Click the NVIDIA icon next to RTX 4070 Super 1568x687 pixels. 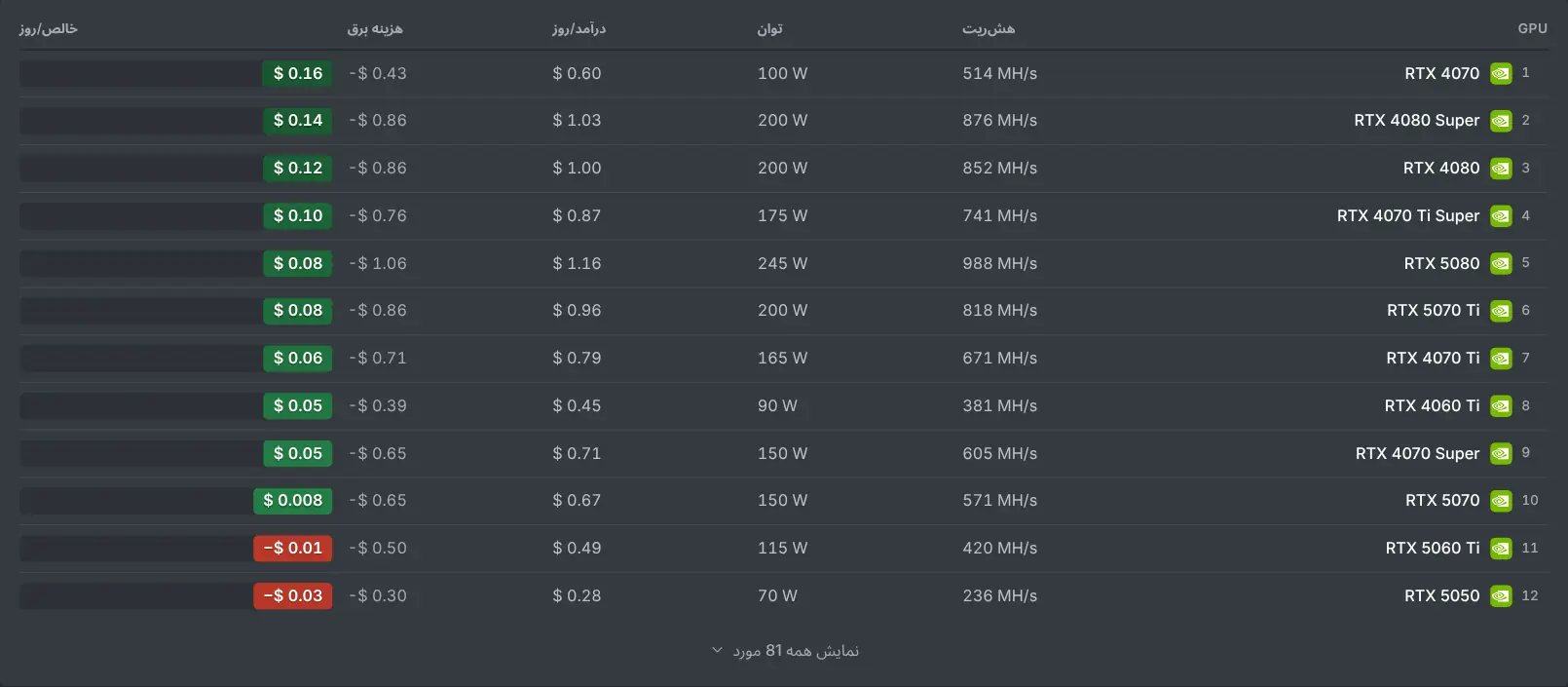(1501, 453)
